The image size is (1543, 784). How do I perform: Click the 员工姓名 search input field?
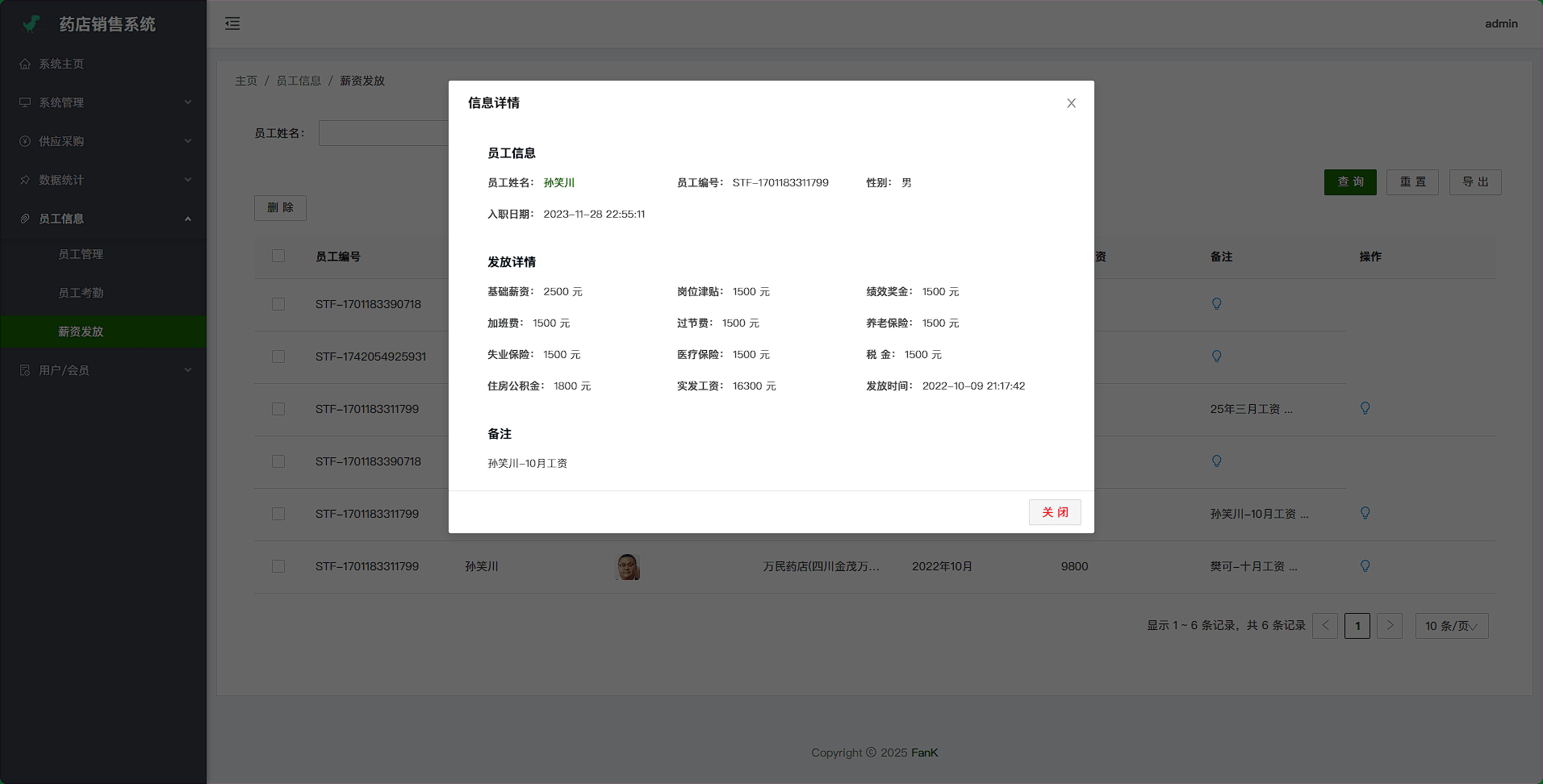tap(383, 133)
